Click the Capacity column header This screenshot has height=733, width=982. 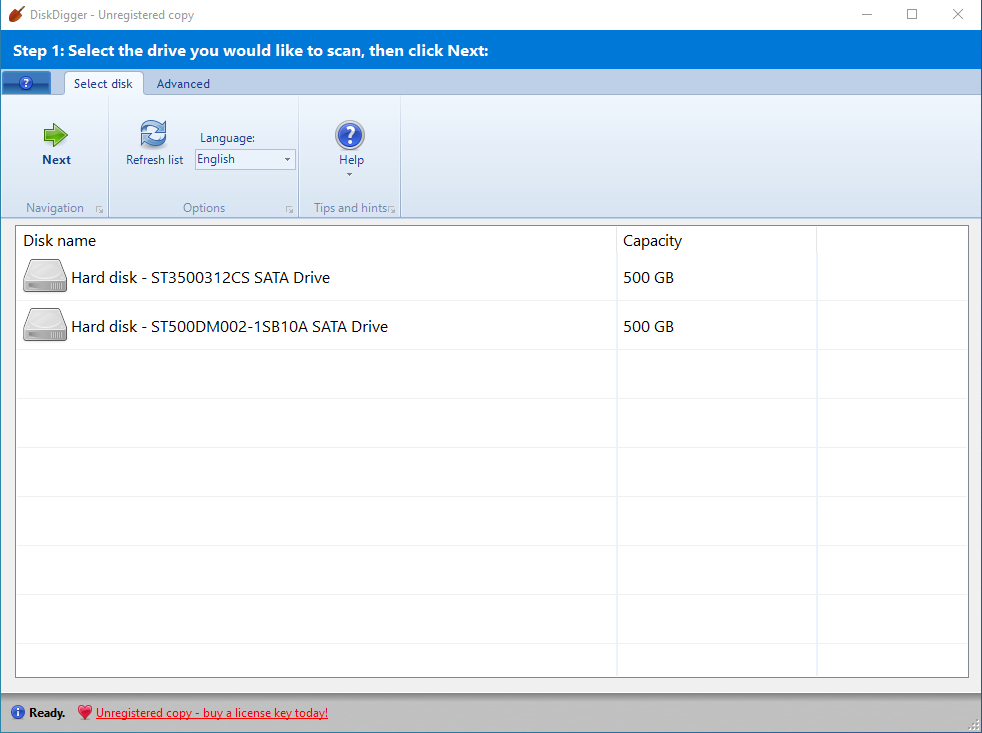pos(716,241)
